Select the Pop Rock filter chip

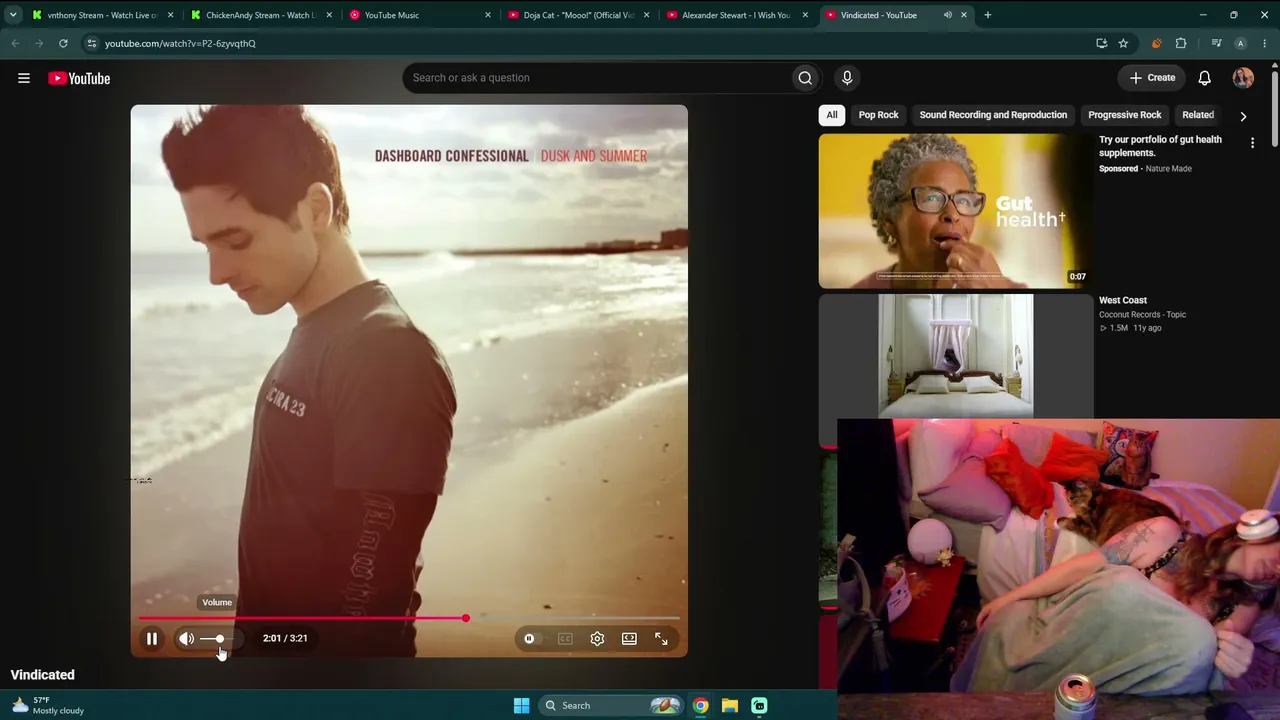(879, 115)
